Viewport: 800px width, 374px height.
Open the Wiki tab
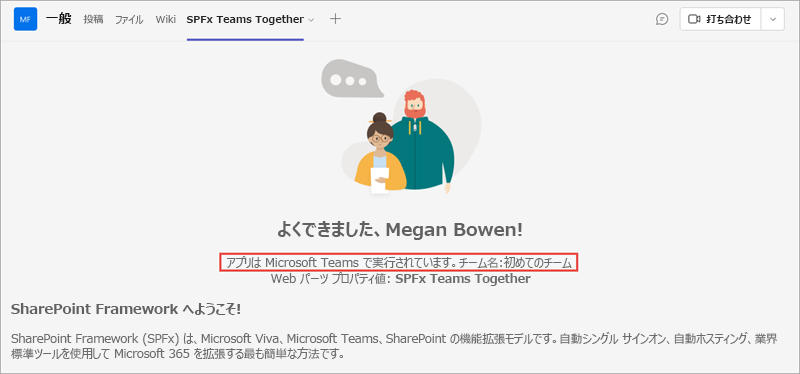coord(166,19)
